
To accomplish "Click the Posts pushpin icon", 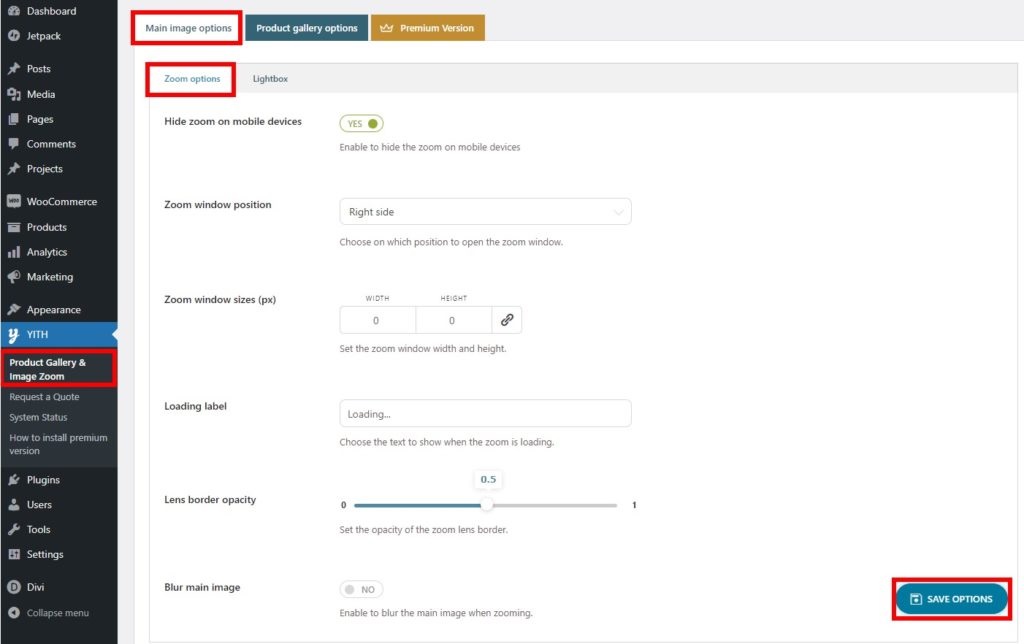I will pos(14,69).
